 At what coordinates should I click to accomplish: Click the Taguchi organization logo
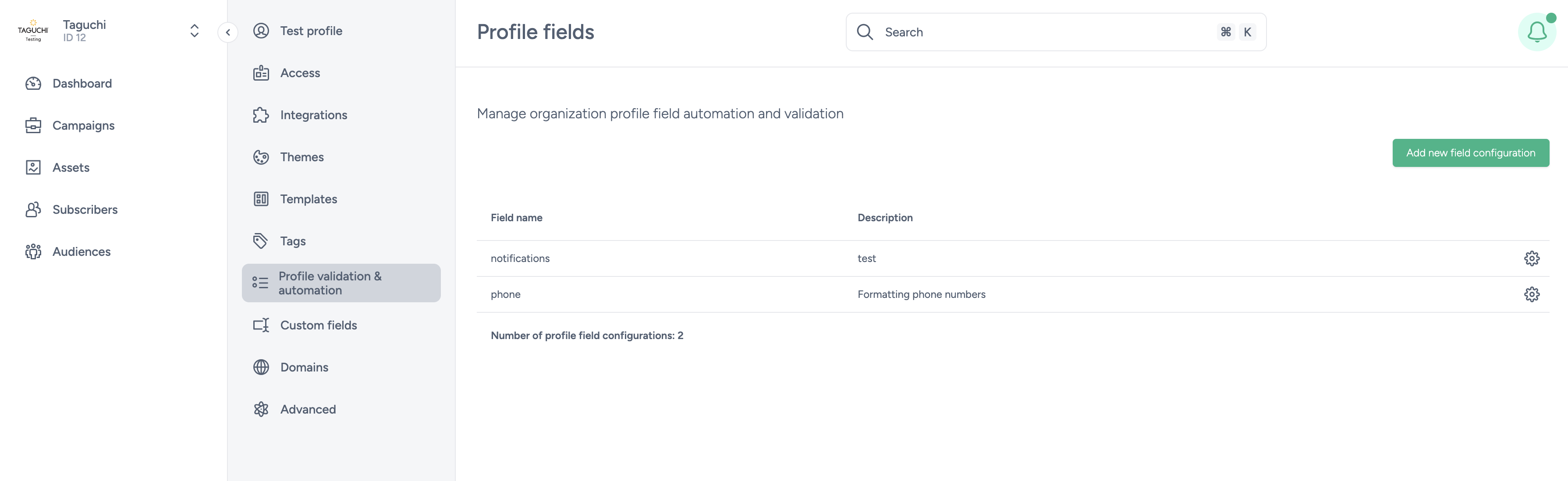(x=33, y=31)
